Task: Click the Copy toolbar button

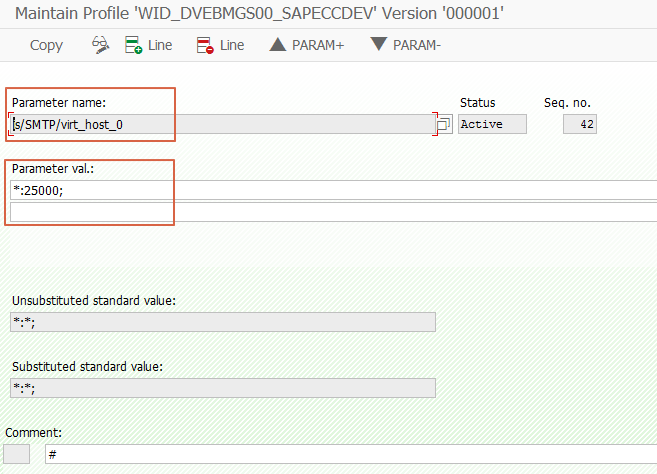Action: click(x=46, y=45)
